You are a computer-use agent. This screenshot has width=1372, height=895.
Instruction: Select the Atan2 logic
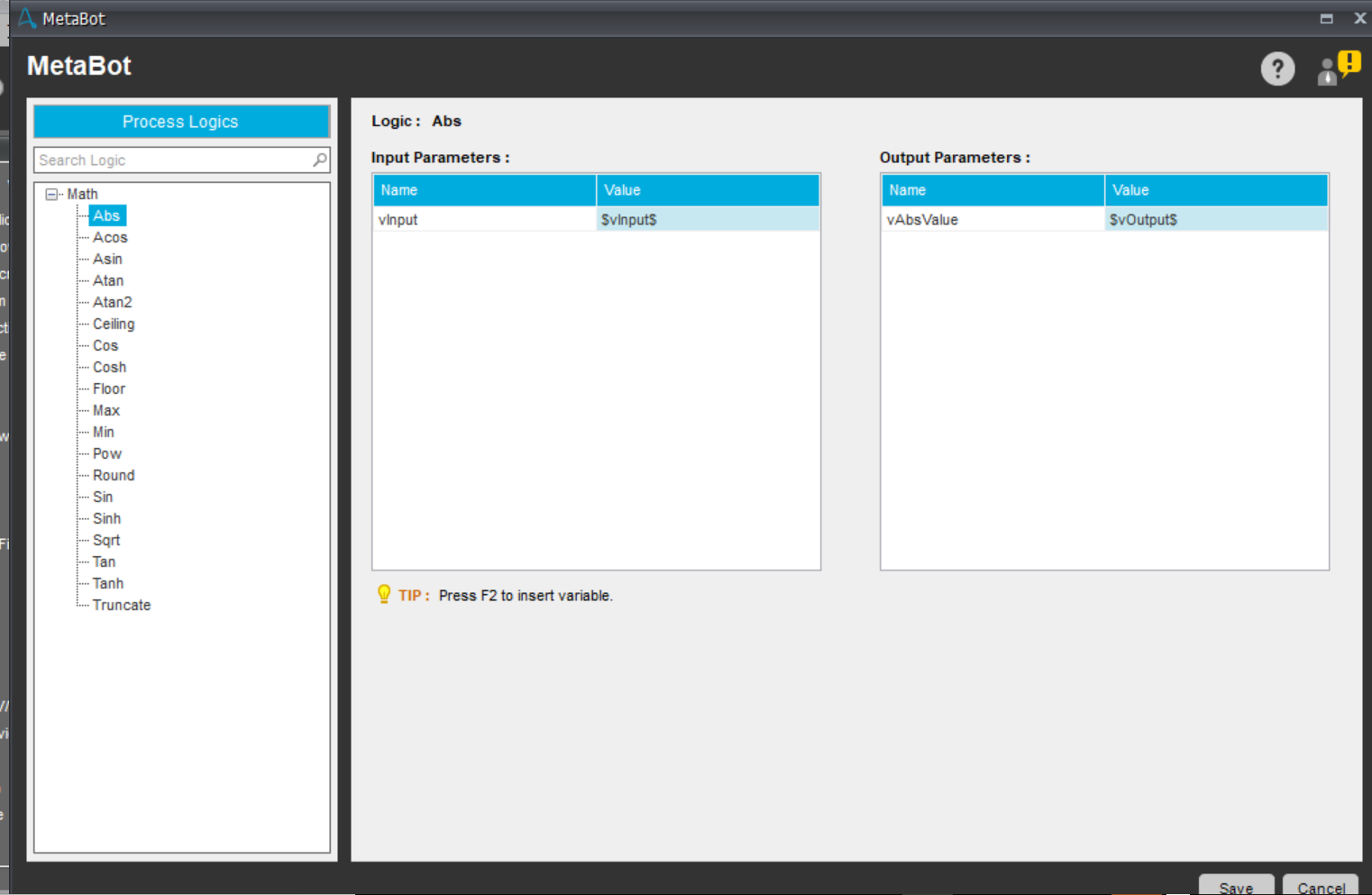(113, 302)
